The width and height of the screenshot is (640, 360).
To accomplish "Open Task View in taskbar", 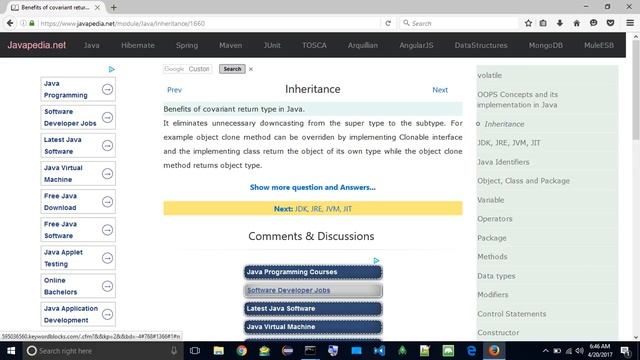I will [x=195, y=351].
